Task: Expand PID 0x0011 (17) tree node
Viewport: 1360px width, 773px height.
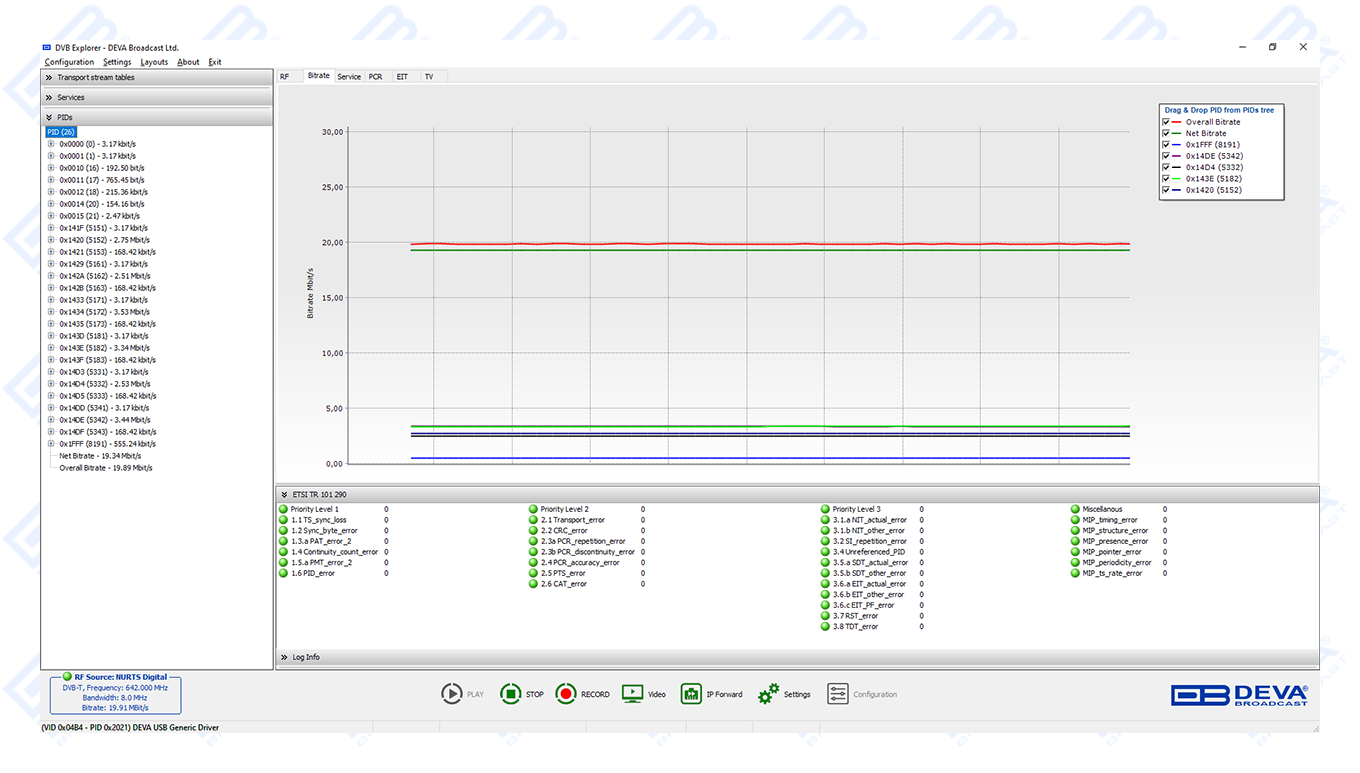Action: (x=51, y=180)
